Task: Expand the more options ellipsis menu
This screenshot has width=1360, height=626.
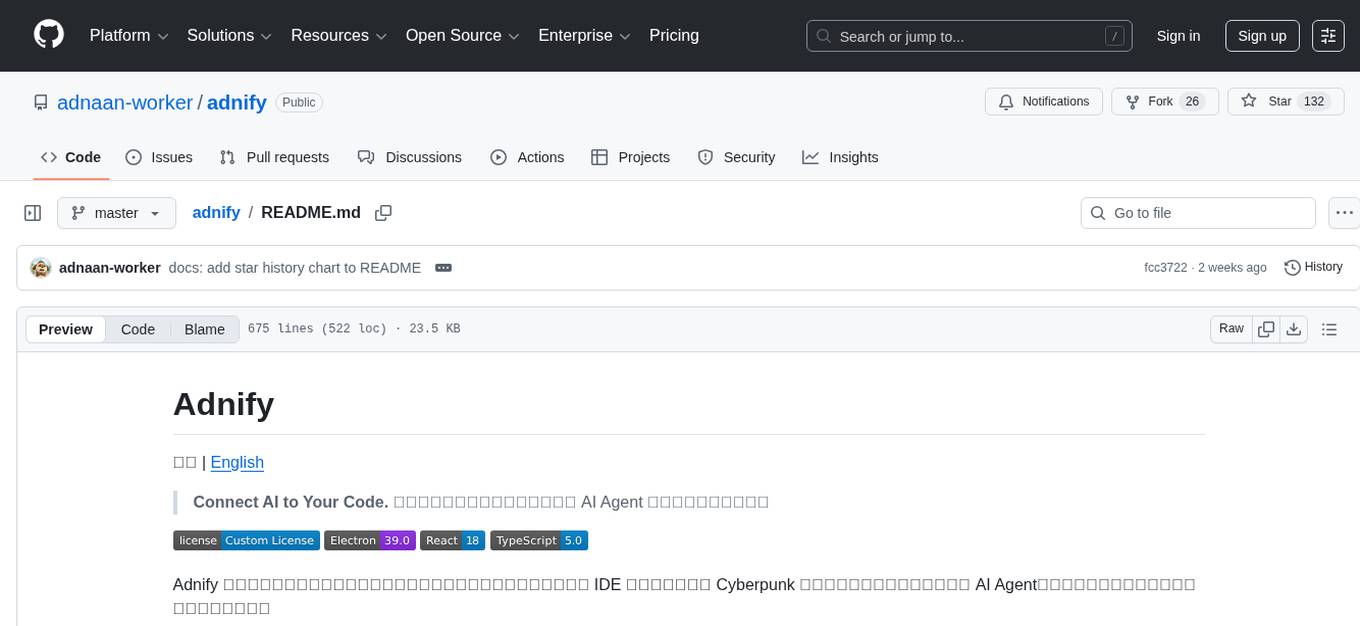Action: coord(1344,213)
